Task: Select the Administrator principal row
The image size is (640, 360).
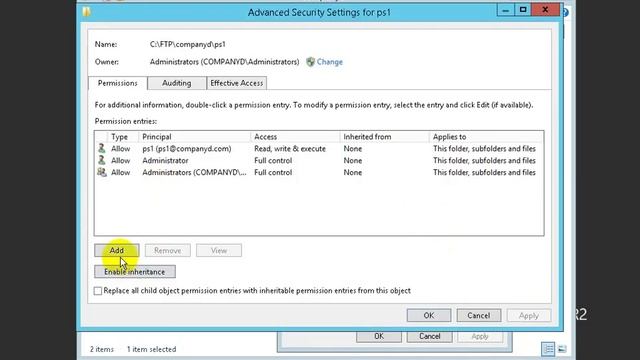Action: (319, 160)
